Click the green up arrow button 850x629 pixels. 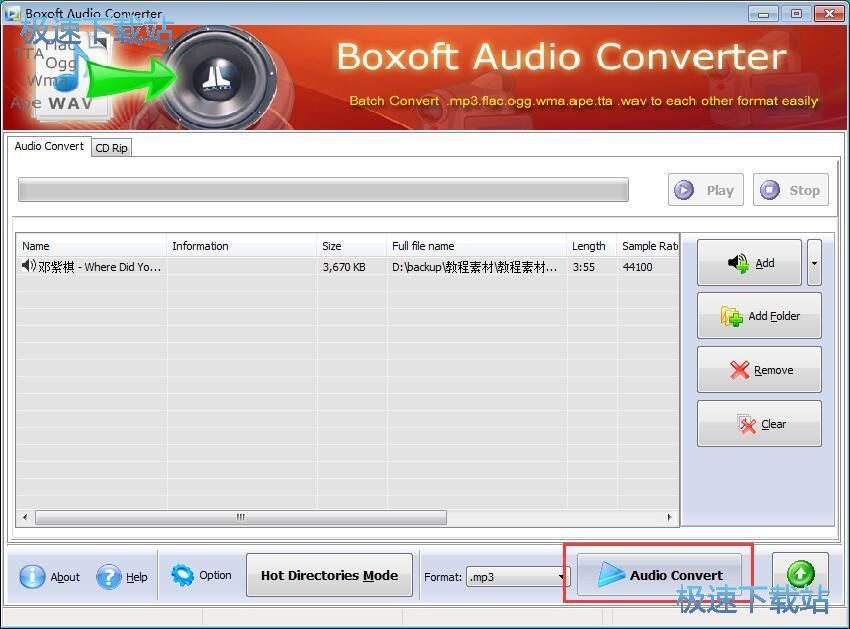[x=800, y=574]
